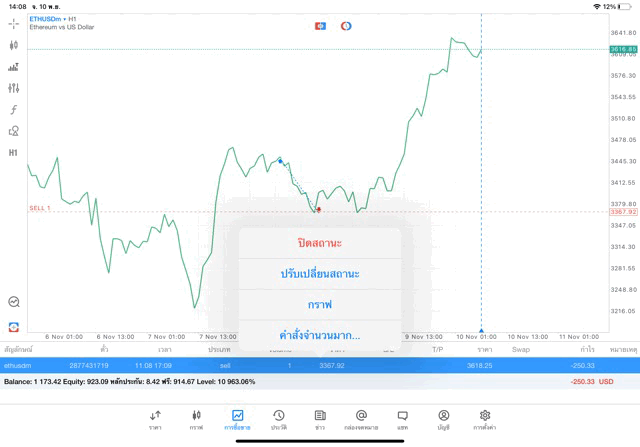640x447 pixels.
Task: Tap the magnifier icon at the chart's bottom-left
Action: point(14,301)
